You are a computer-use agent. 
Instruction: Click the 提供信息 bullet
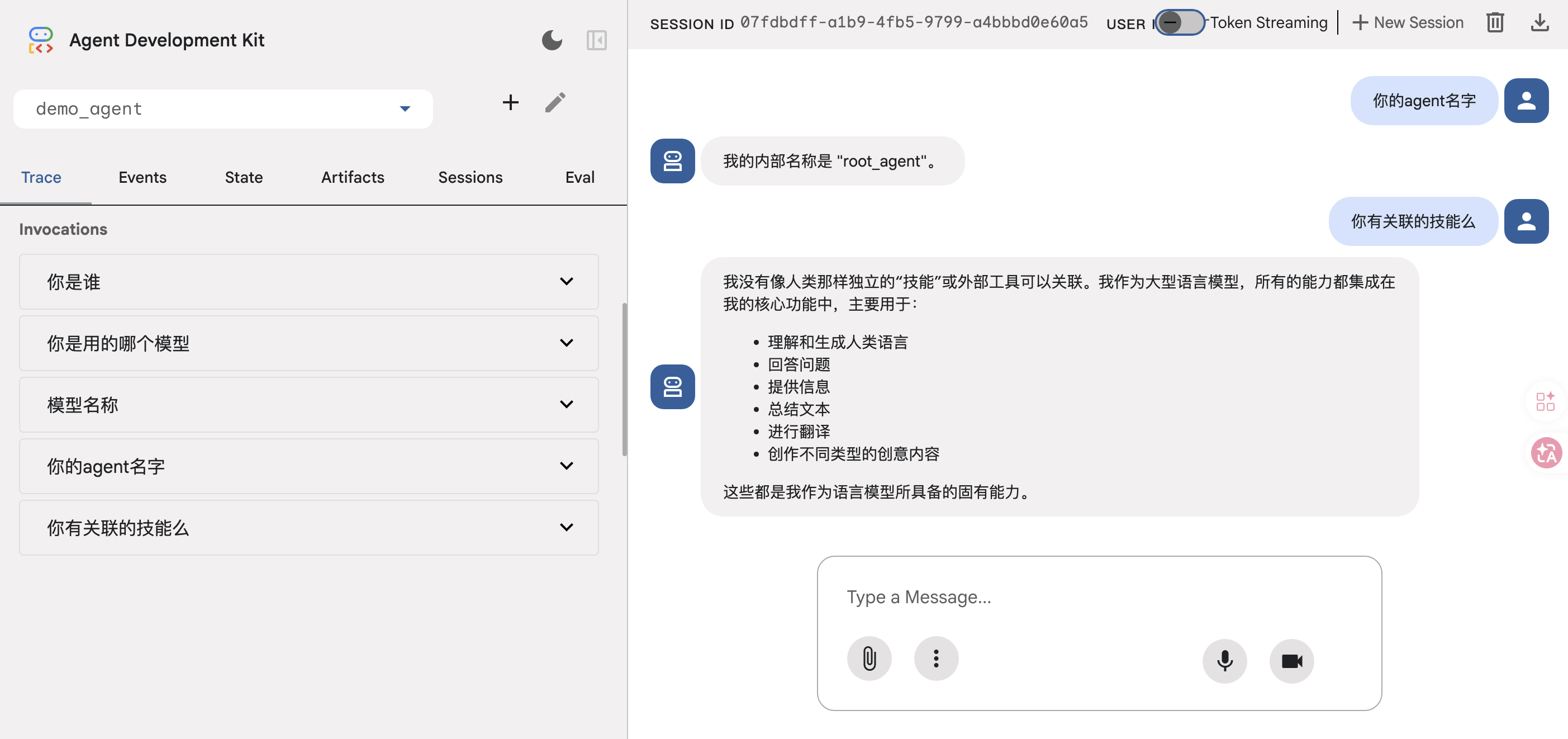799,387
